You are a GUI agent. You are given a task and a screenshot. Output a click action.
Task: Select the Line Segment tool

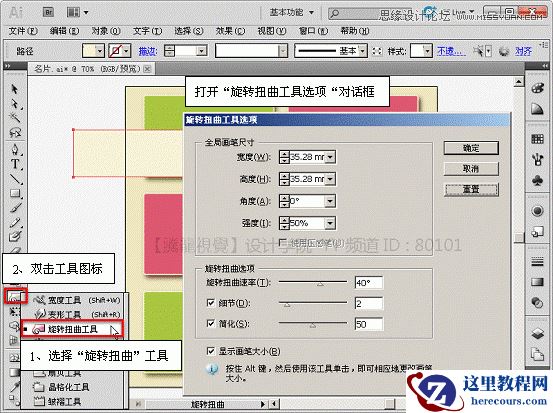click(x=14, y=178)
